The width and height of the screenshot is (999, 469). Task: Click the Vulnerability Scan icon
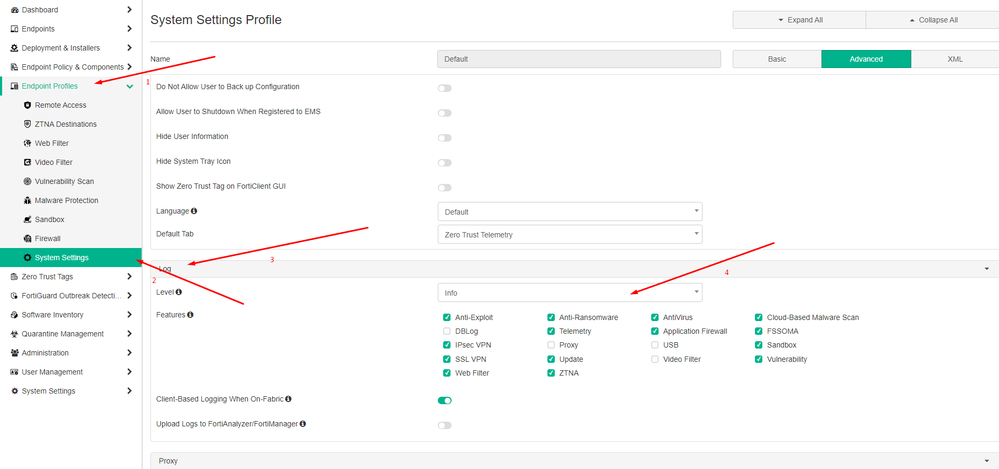[x=27, y=181]
